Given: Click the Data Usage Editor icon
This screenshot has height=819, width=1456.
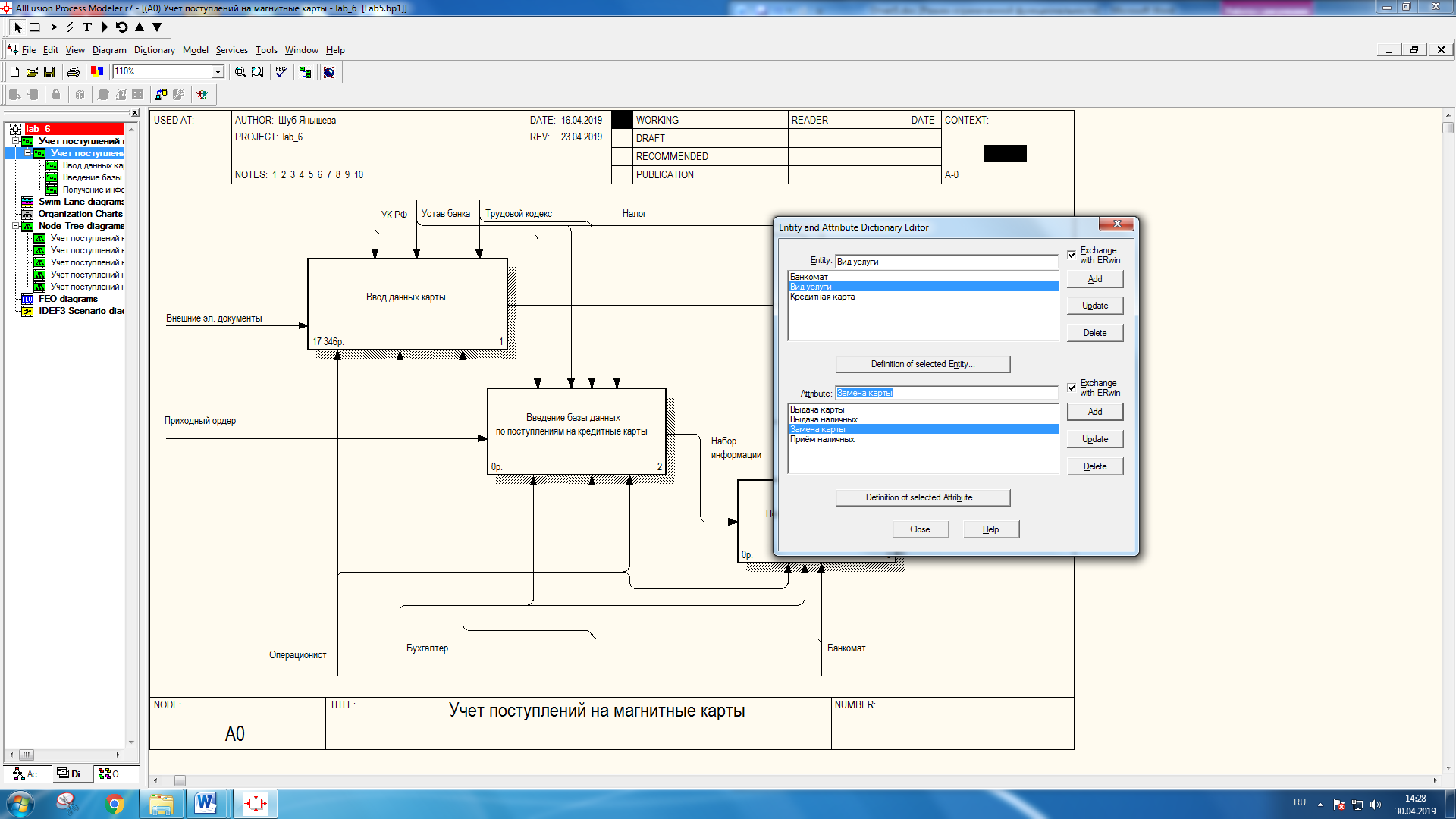Looking at the screenshot, I should [x=162, y=95].
